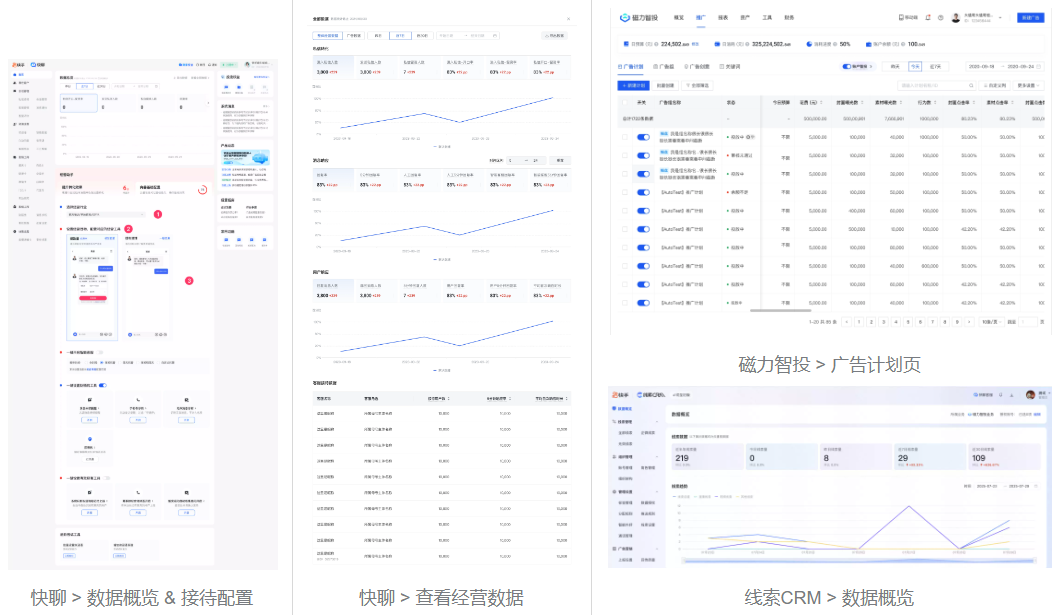Click the blue 新建计划 button
Image resolution: width=1063 pixels, height=615 pixels.
click(x=633, y=85)
